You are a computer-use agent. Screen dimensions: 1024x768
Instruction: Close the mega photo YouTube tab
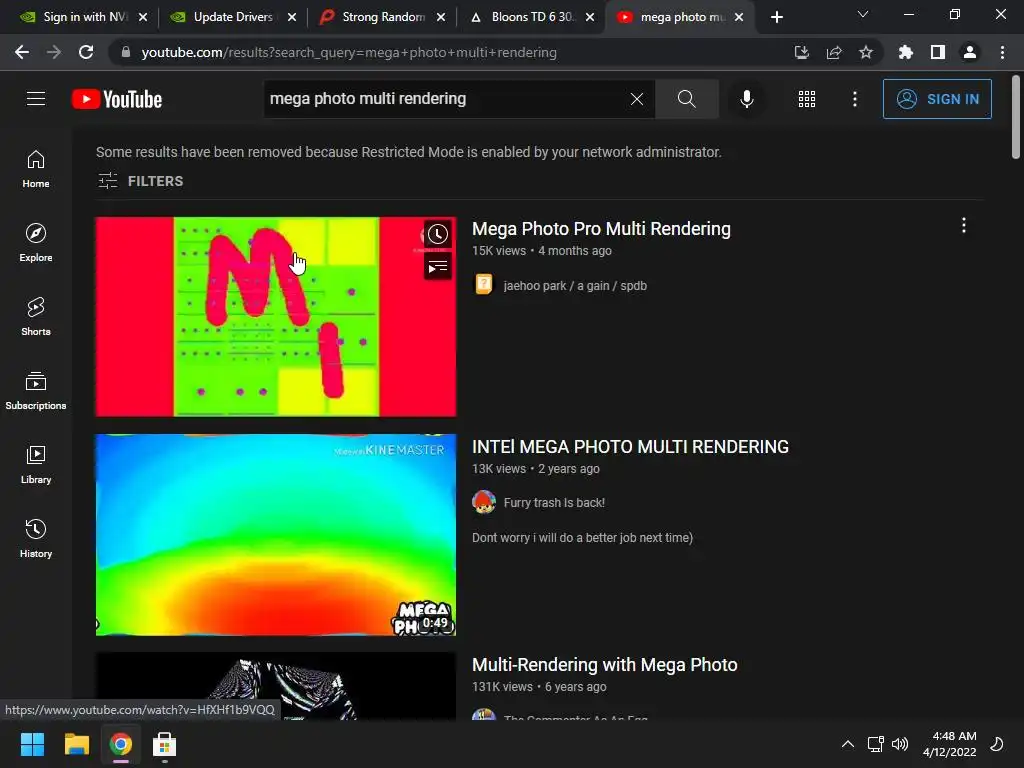click(739, 17)
